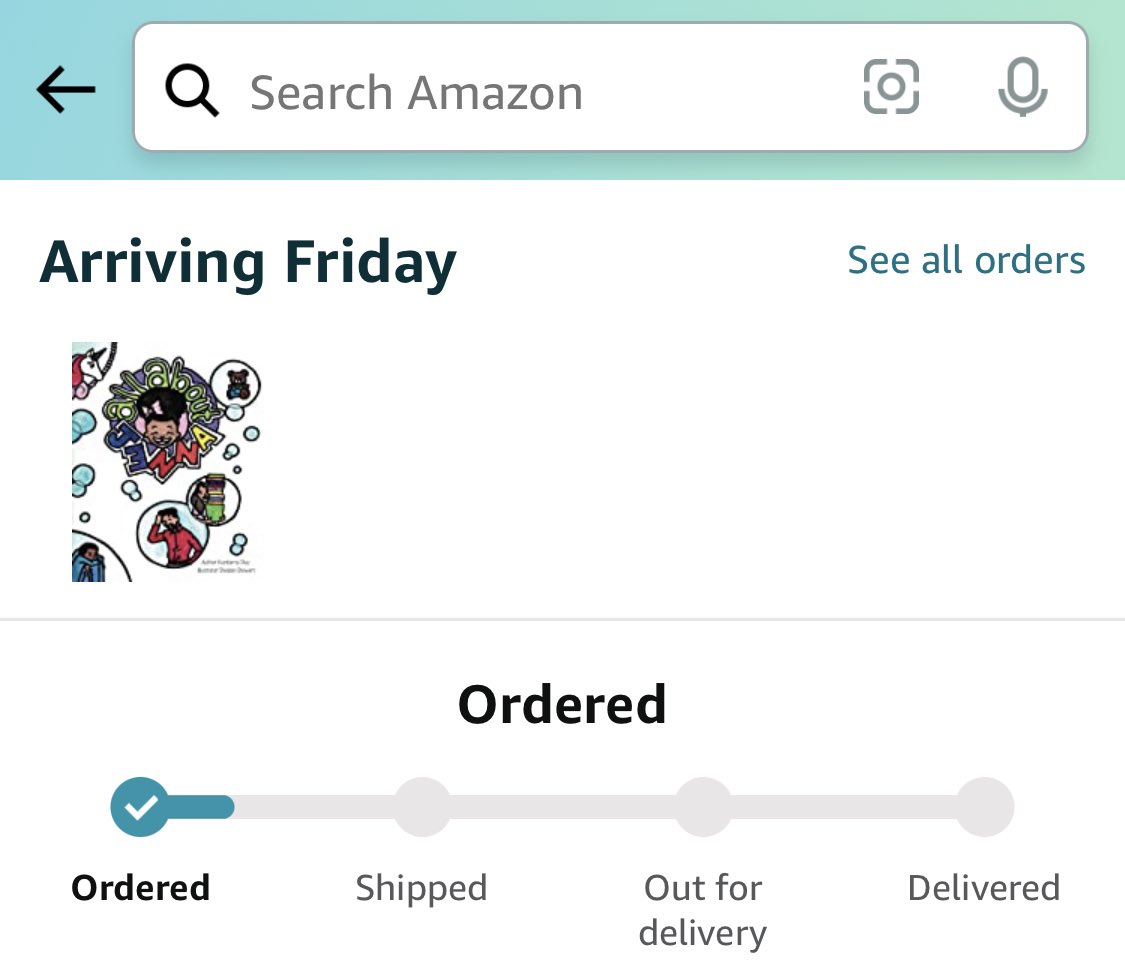Click the Shipped step label

pos(422,888)
